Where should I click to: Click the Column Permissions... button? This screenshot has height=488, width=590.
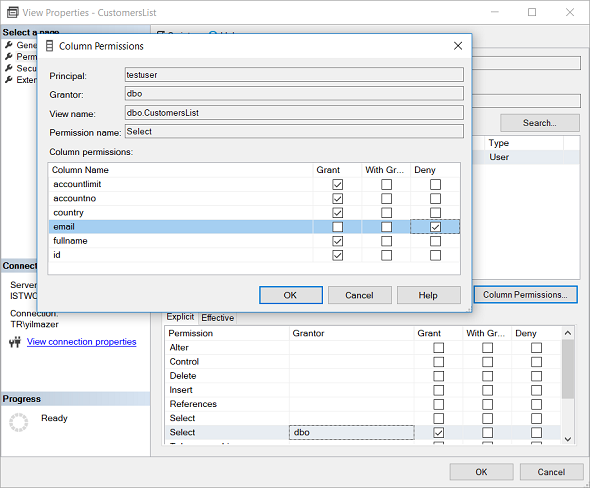click(x=525, y=295)
